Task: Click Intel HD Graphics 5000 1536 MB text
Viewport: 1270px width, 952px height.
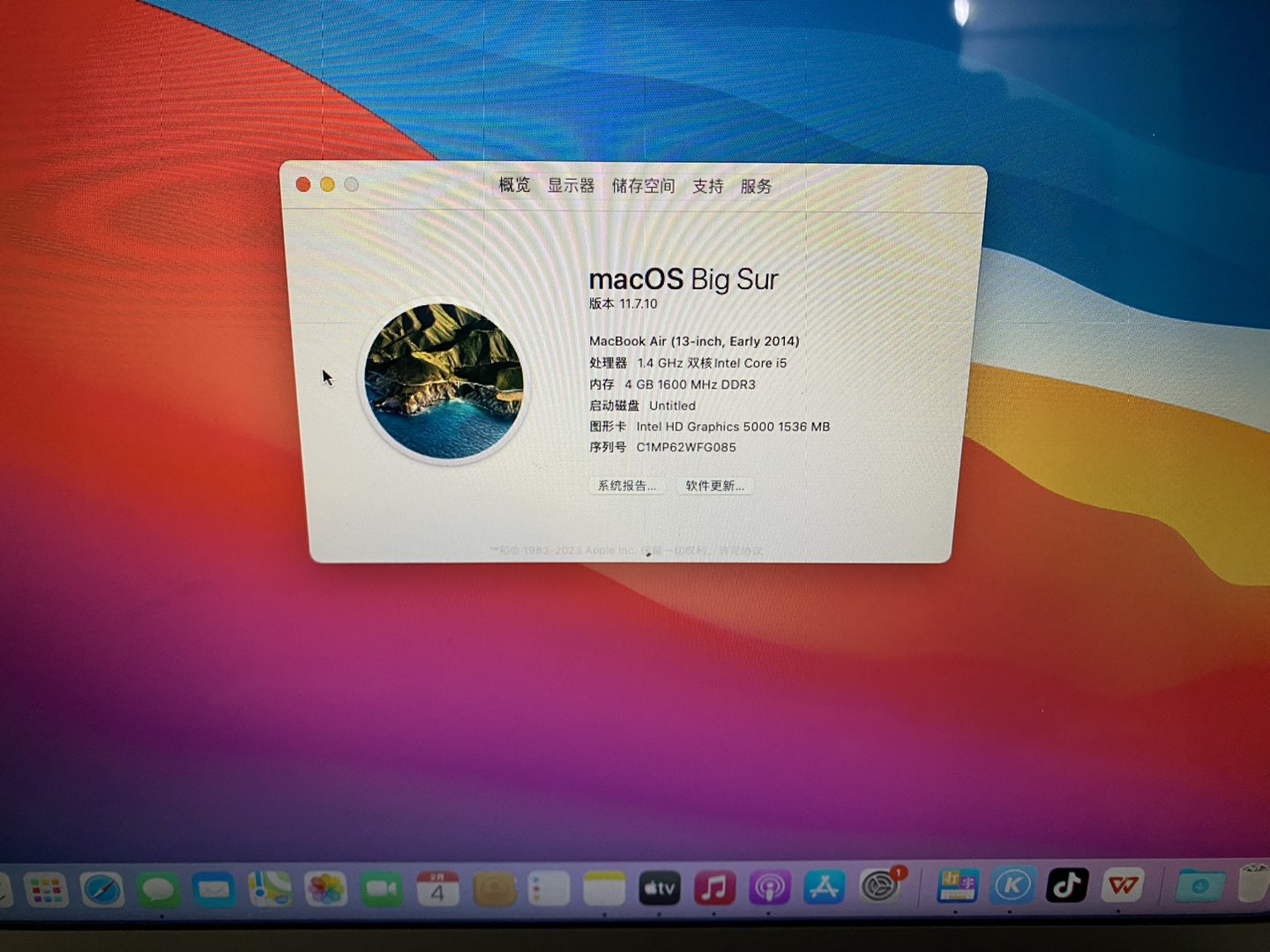Action: click(733, 427)
